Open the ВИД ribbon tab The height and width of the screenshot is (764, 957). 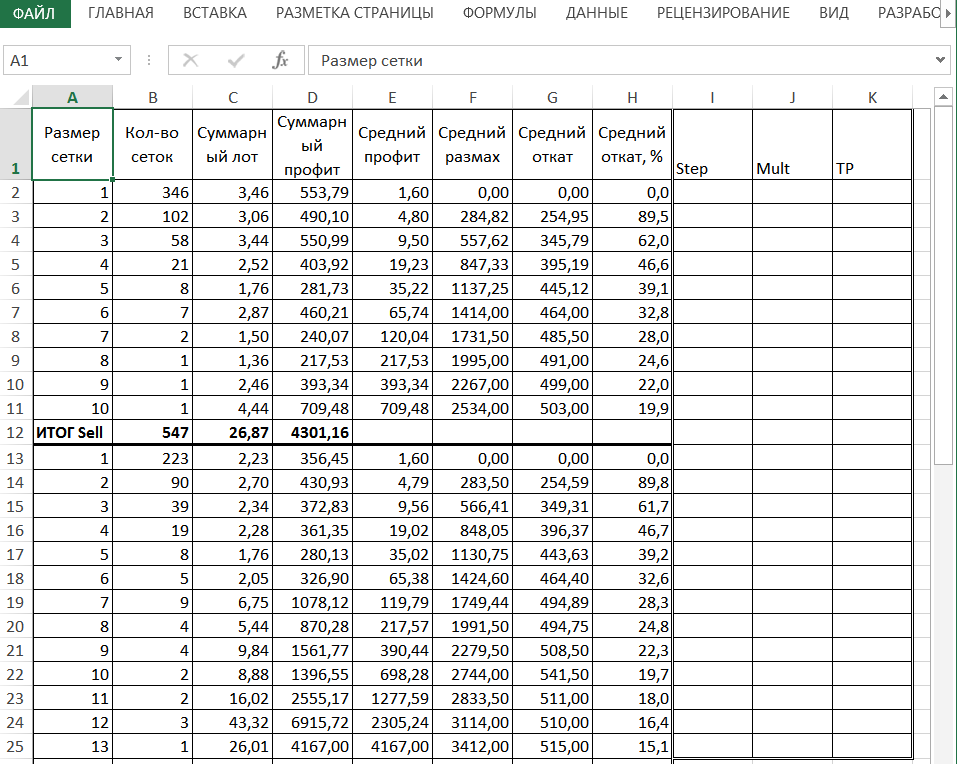coord(834,13)
